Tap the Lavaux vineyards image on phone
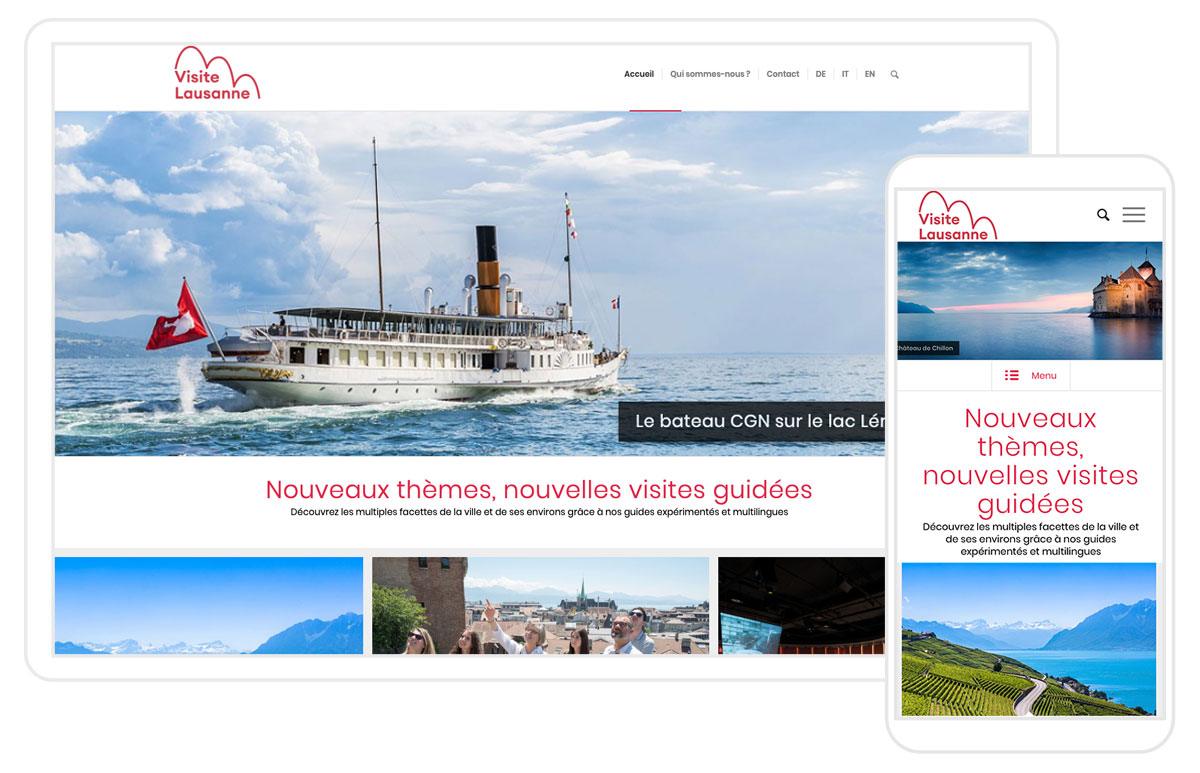The height and width of the screenshot is (773, 1200). (x=1029, y=639)
